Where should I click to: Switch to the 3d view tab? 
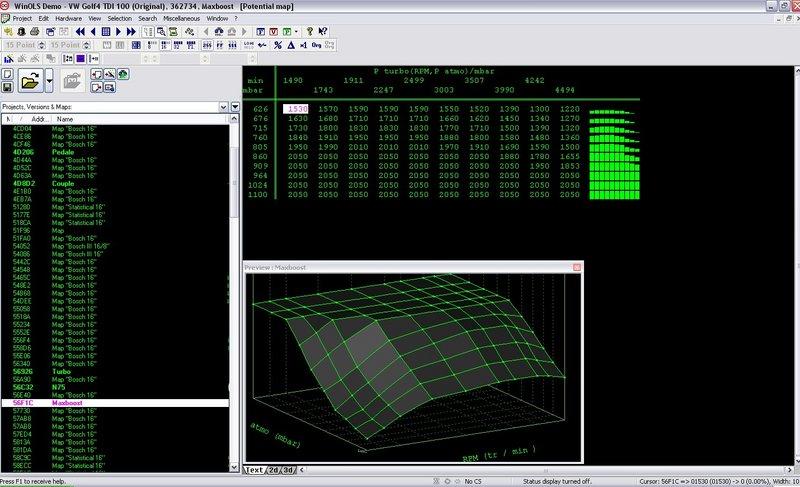point(288,470)
